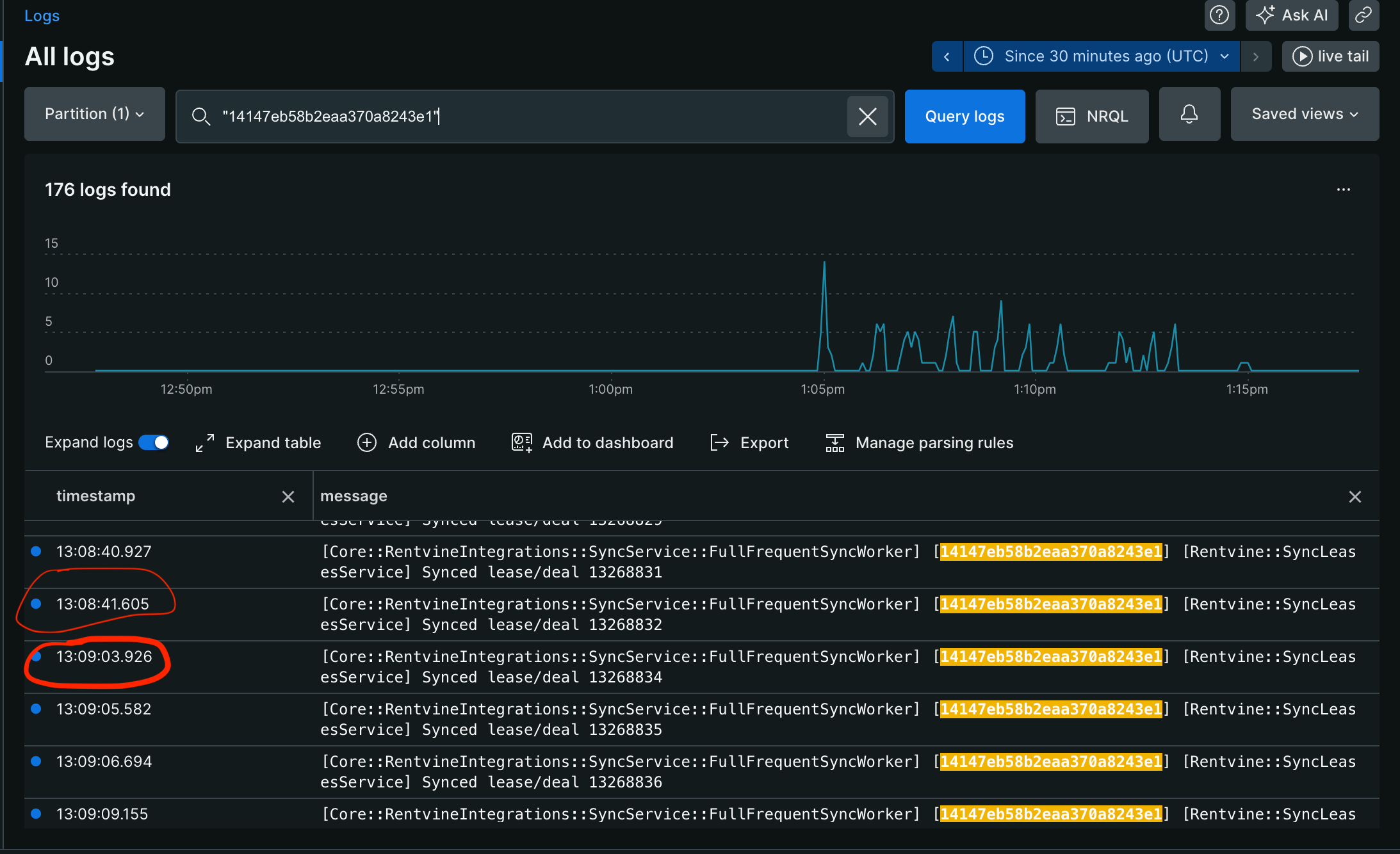Open the help question mark icon
1400x854 pixels.
1219,15
